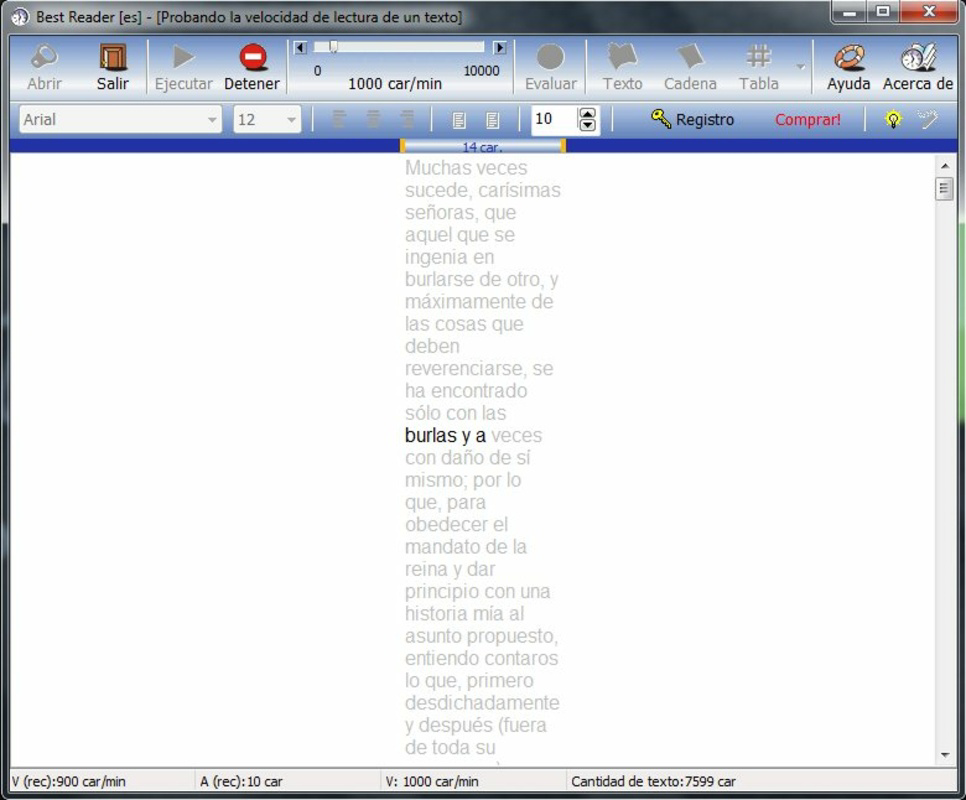The height and width of the screenshot is (800, 966).
Task: Select the first line spacing icon
Action: 459,119
